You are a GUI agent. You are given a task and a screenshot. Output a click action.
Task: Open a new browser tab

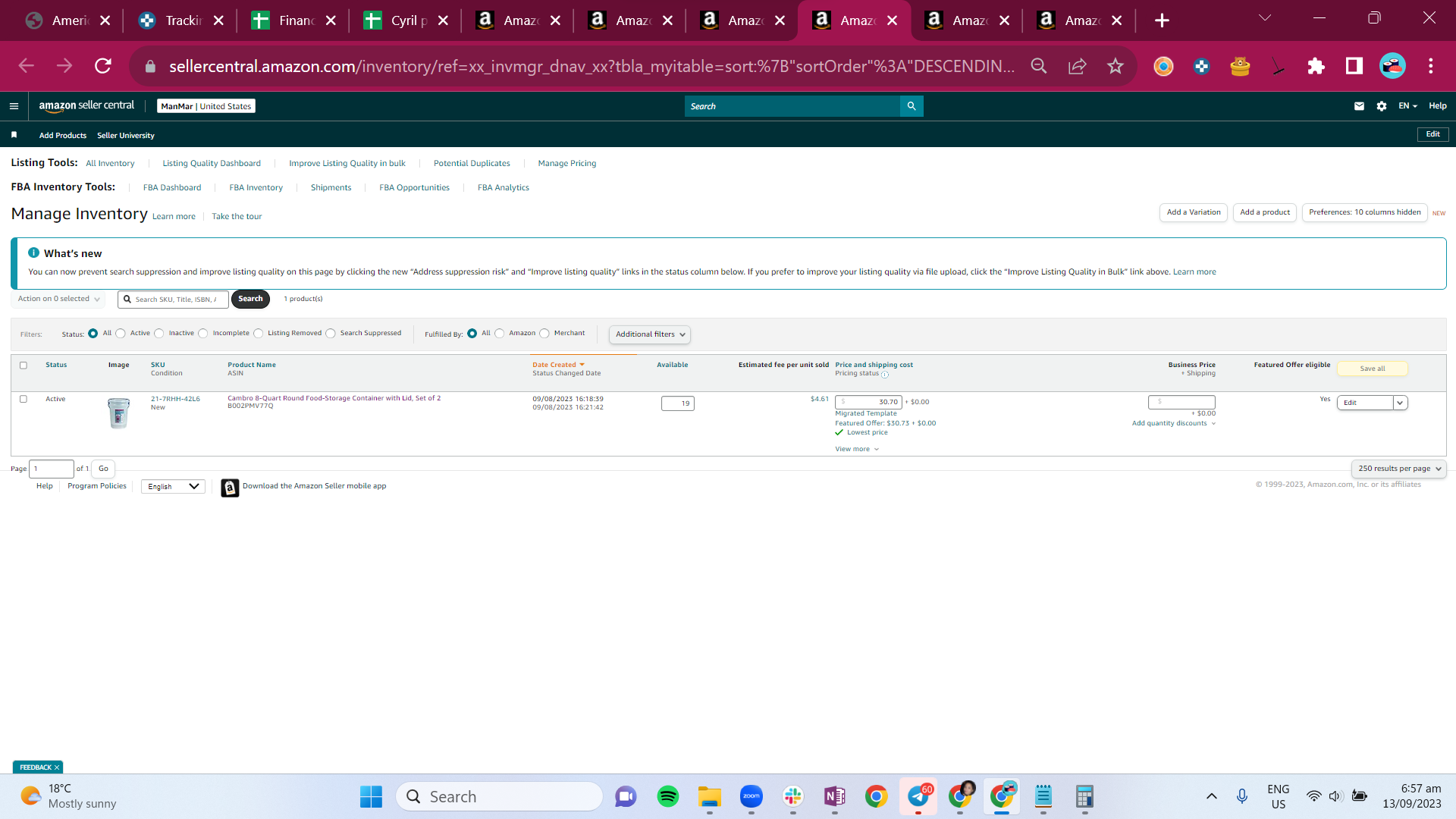coord(1162,20)
